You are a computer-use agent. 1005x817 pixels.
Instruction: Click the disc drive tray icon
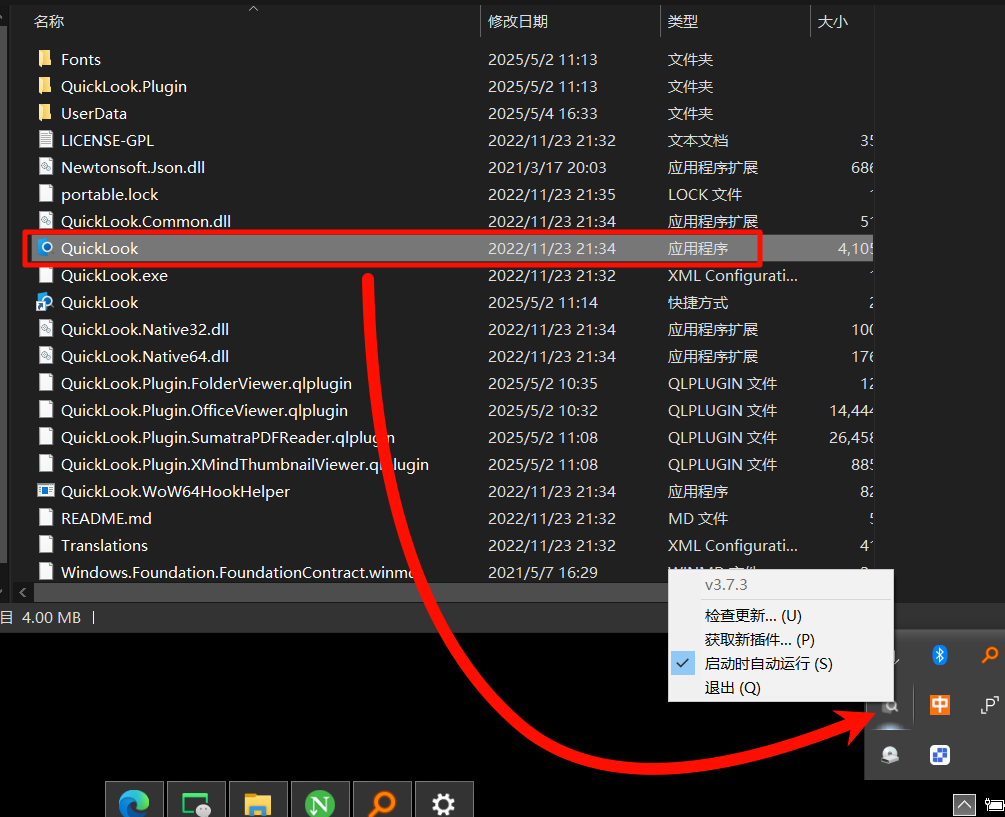[890, 755]
